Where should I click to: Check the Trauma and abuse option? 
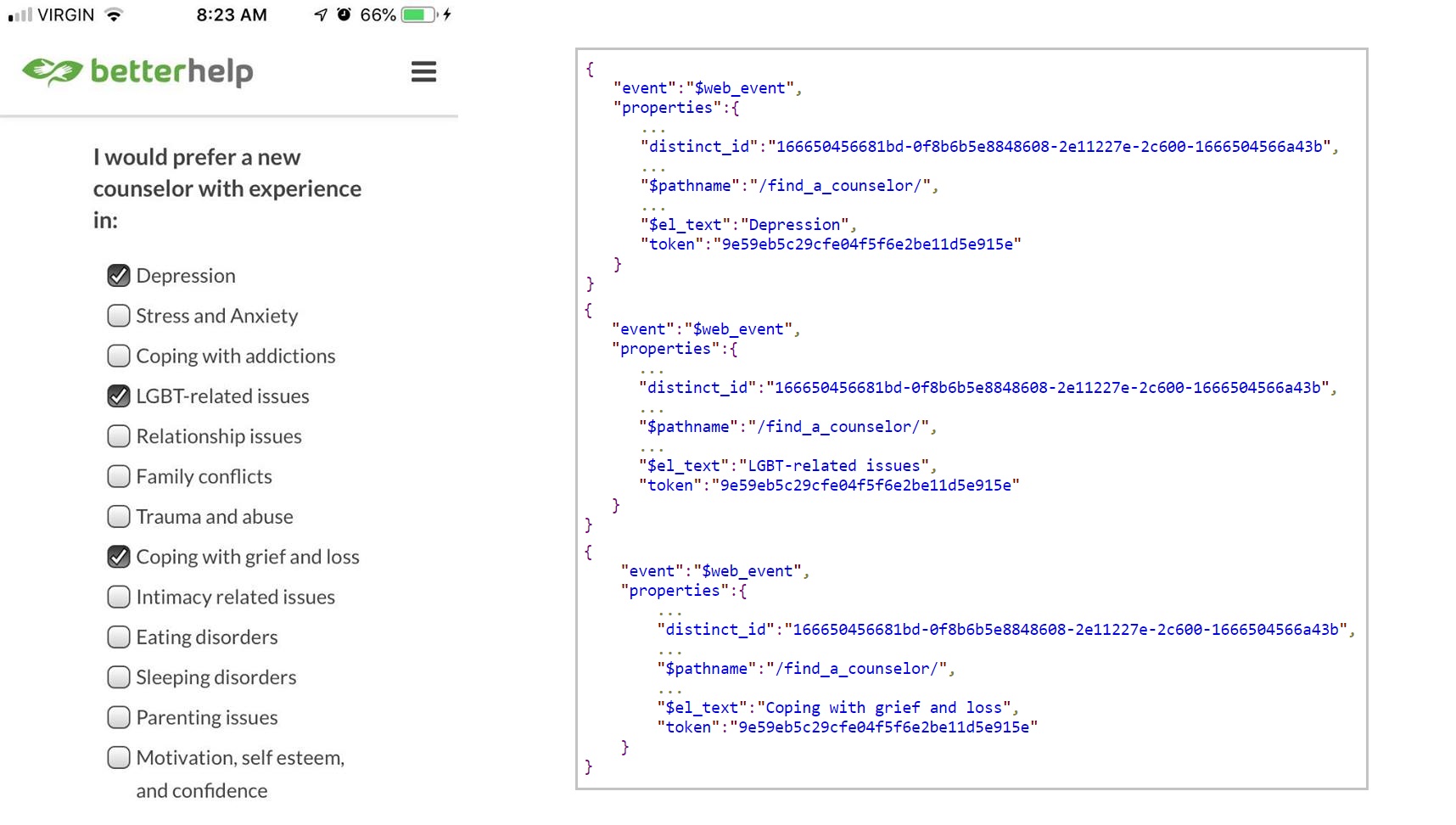[x=119, y=517]
